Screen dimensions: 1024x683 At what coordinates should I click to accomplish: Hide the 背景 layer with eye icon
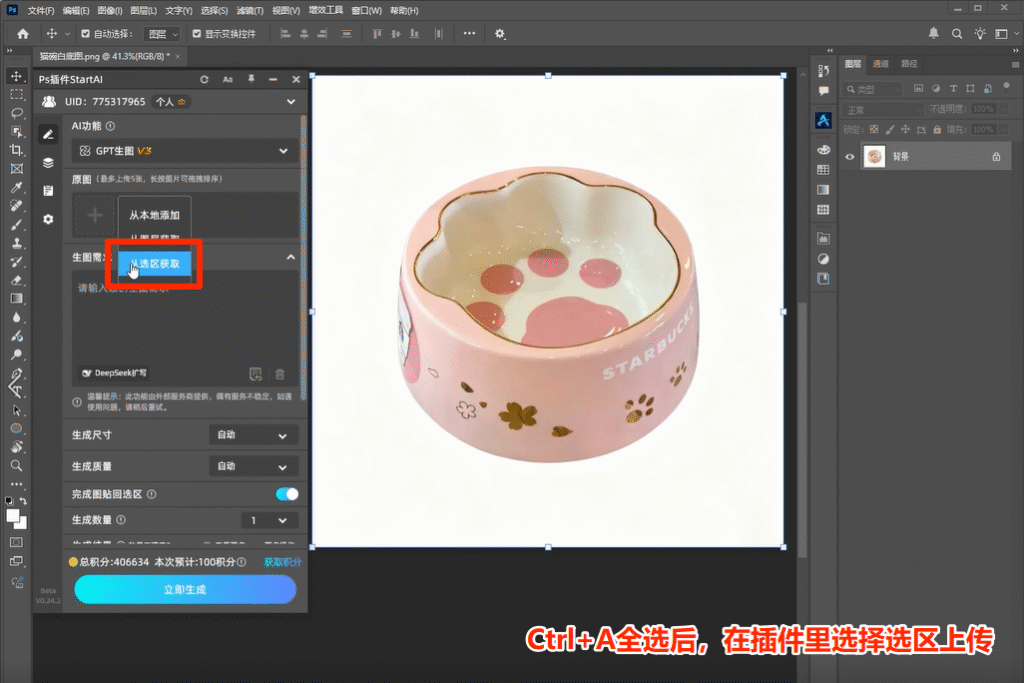coord(850,157)
